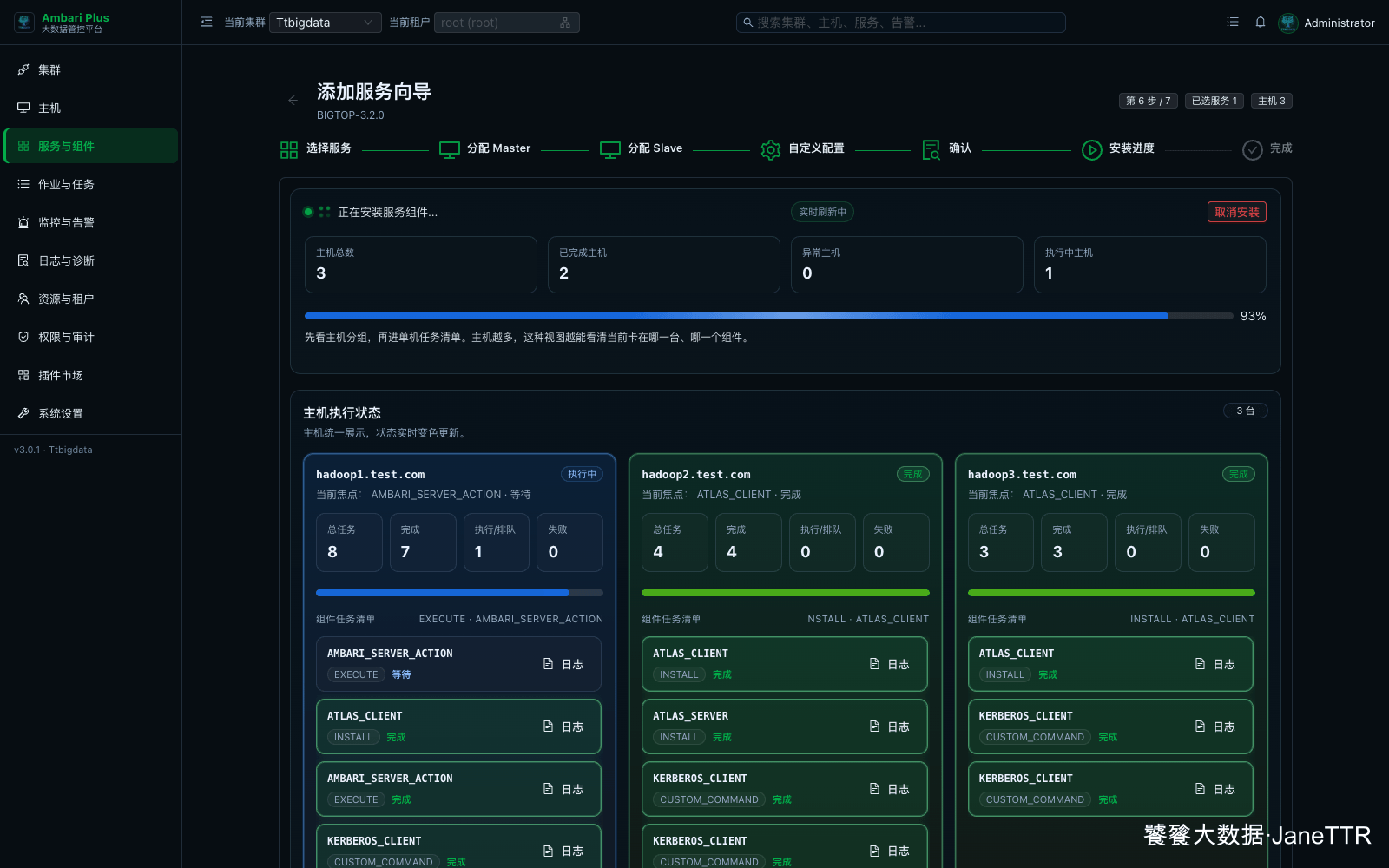Click hadoop1.test.com progress bar
Image resolution: width=1389 pixels, height=868 pixels.
(x=459, y=593)
